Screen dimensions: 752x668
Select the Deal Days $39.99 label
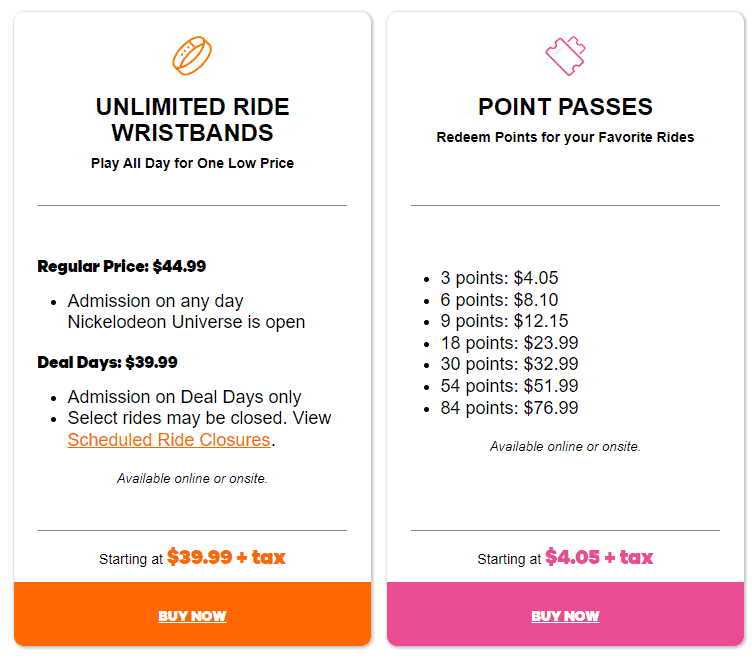[107, 362]
